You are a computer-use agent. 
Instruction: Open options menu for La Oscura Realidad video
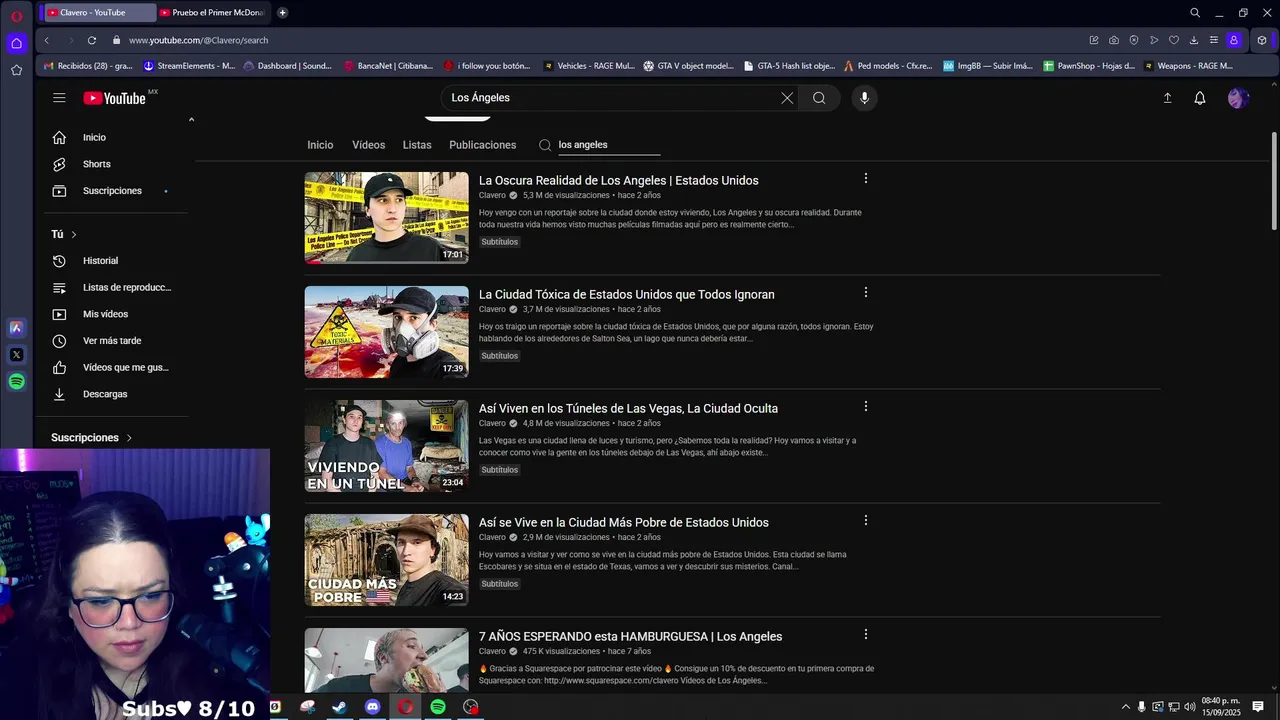tap(865, 179)
